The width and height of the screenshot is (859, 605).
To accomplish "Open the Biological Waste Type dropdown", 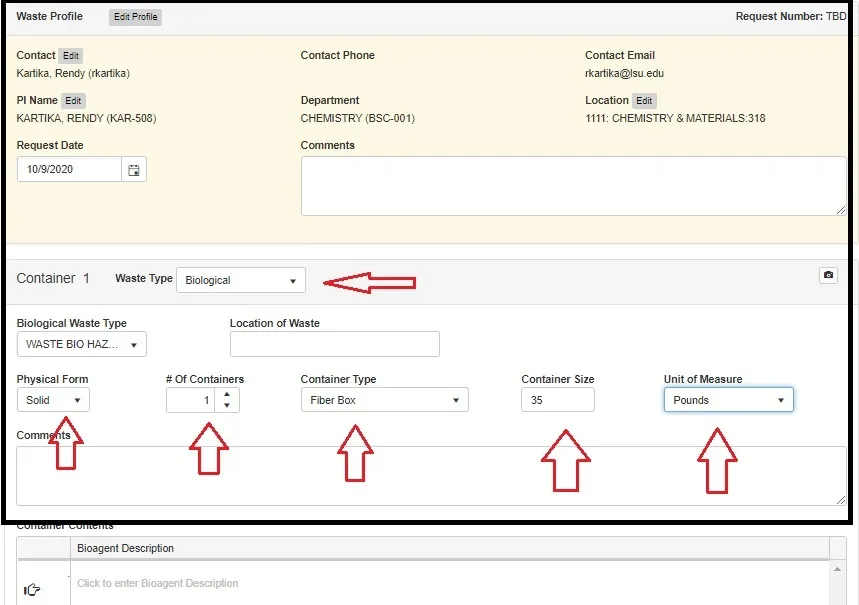I will [82, 344].
